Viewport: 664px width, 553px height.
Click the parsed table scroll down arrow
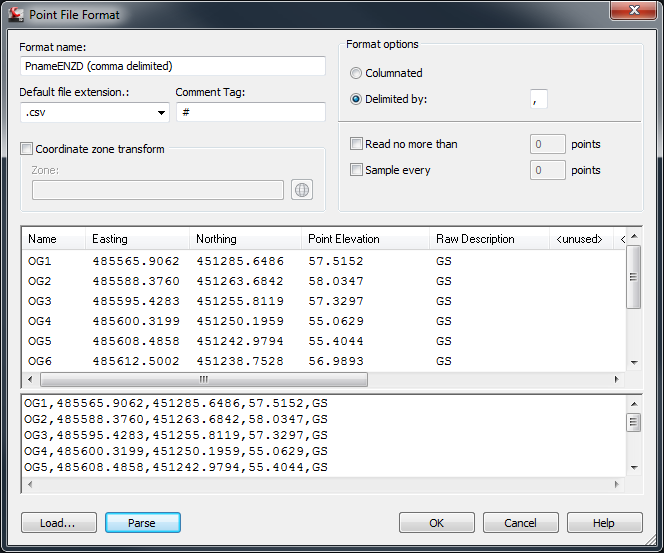634,362
